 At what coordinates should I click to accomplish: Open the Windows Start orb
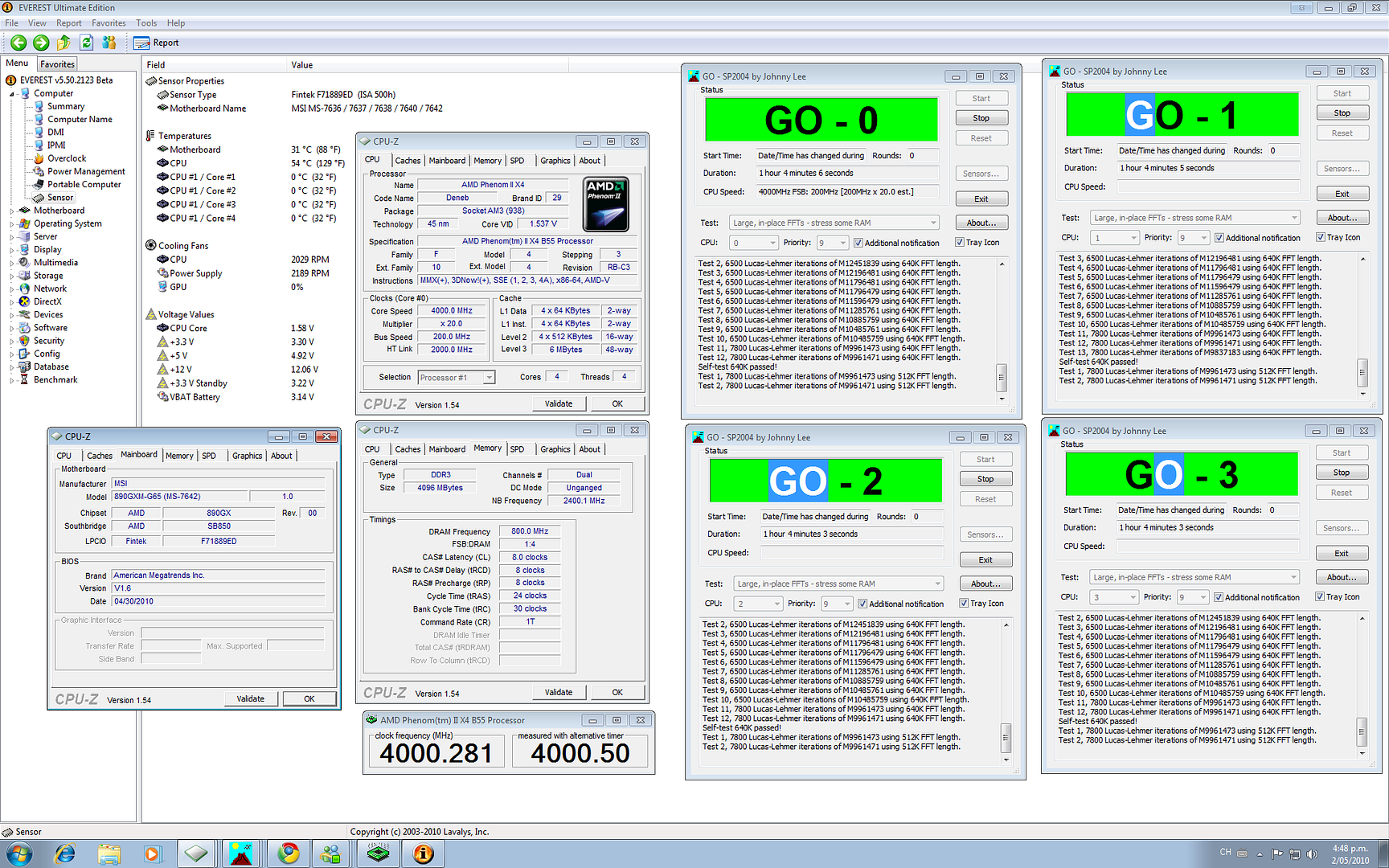point(19,853)
